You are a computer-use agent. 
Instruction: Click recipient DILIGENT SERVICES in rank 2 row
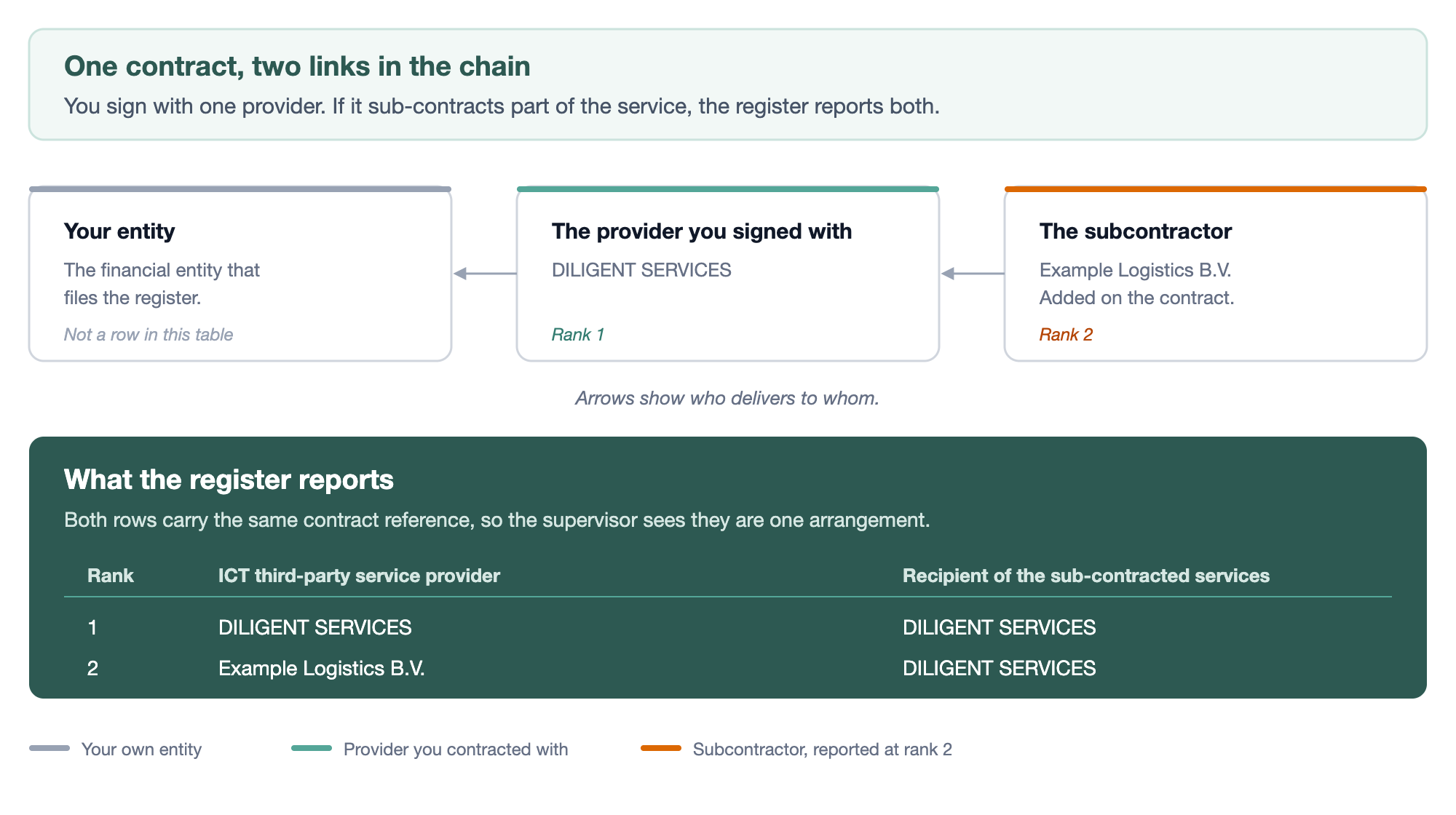click(1000, 668)
